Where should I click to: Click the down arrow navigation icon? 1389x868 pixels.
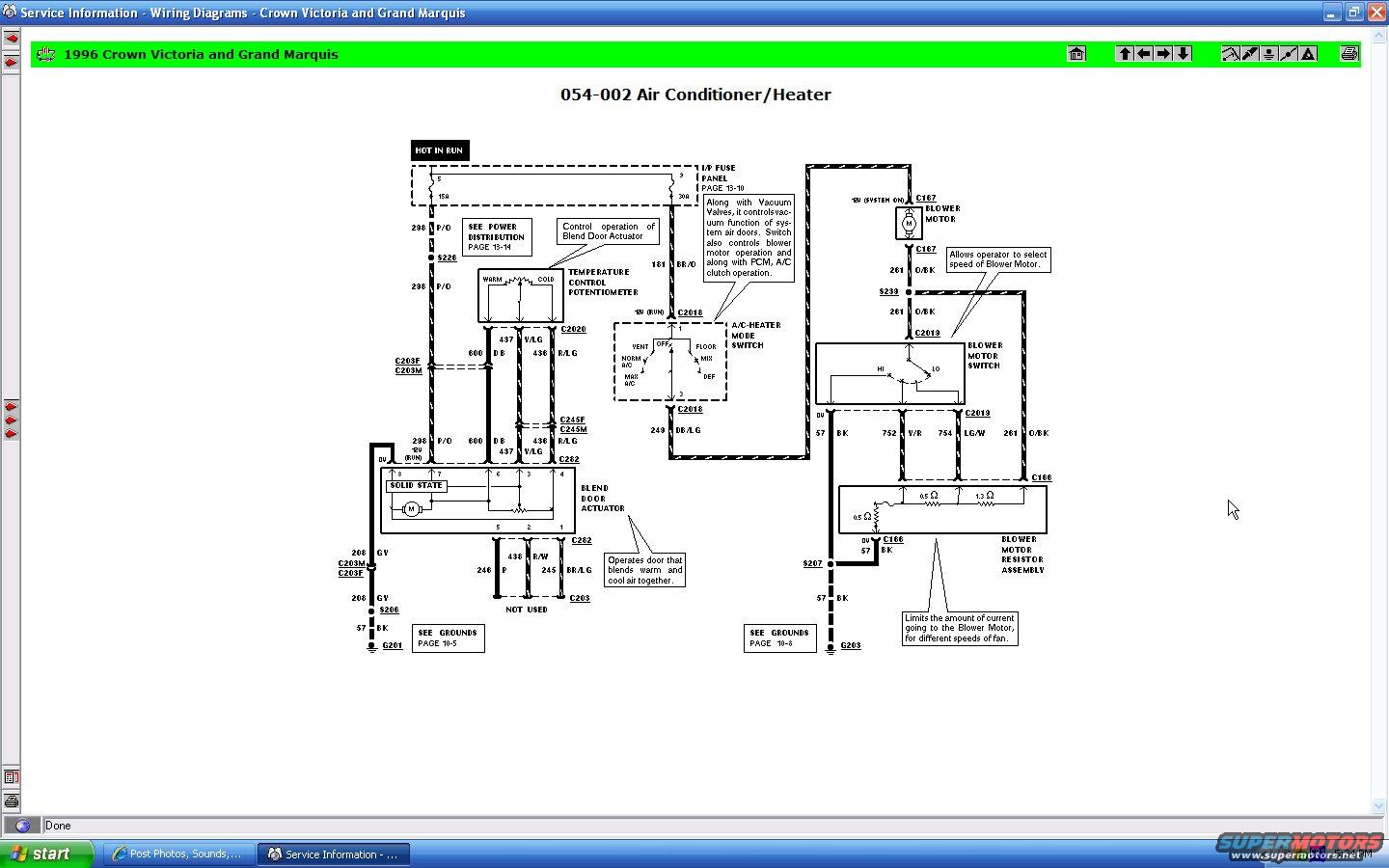pos(1183,54)
